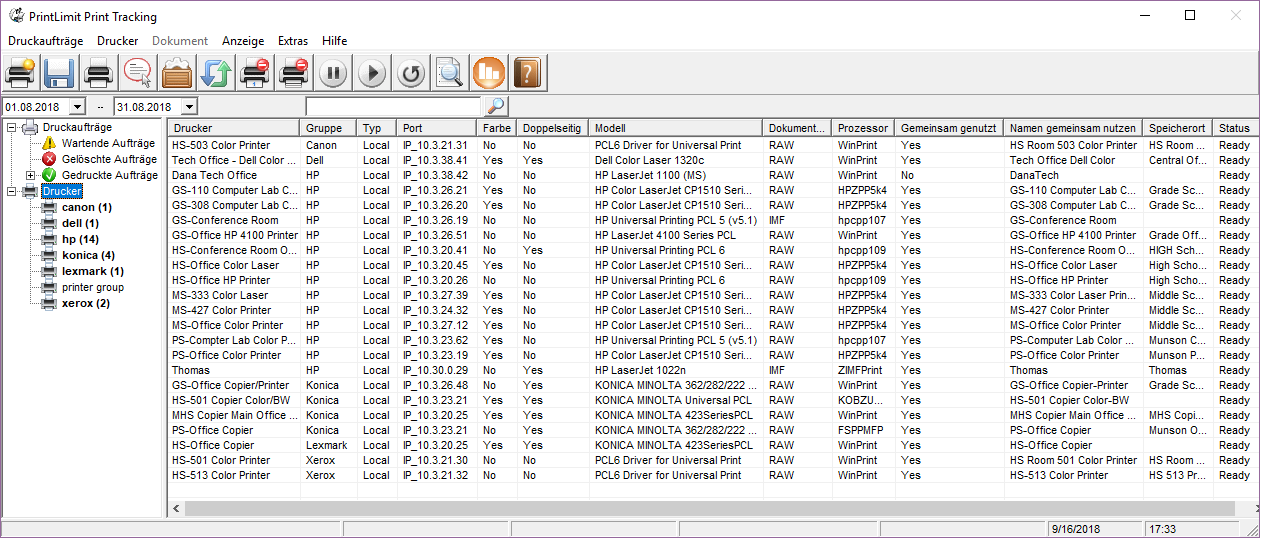Click the blue-green refresh arrows icon

(x=216, y=73)
